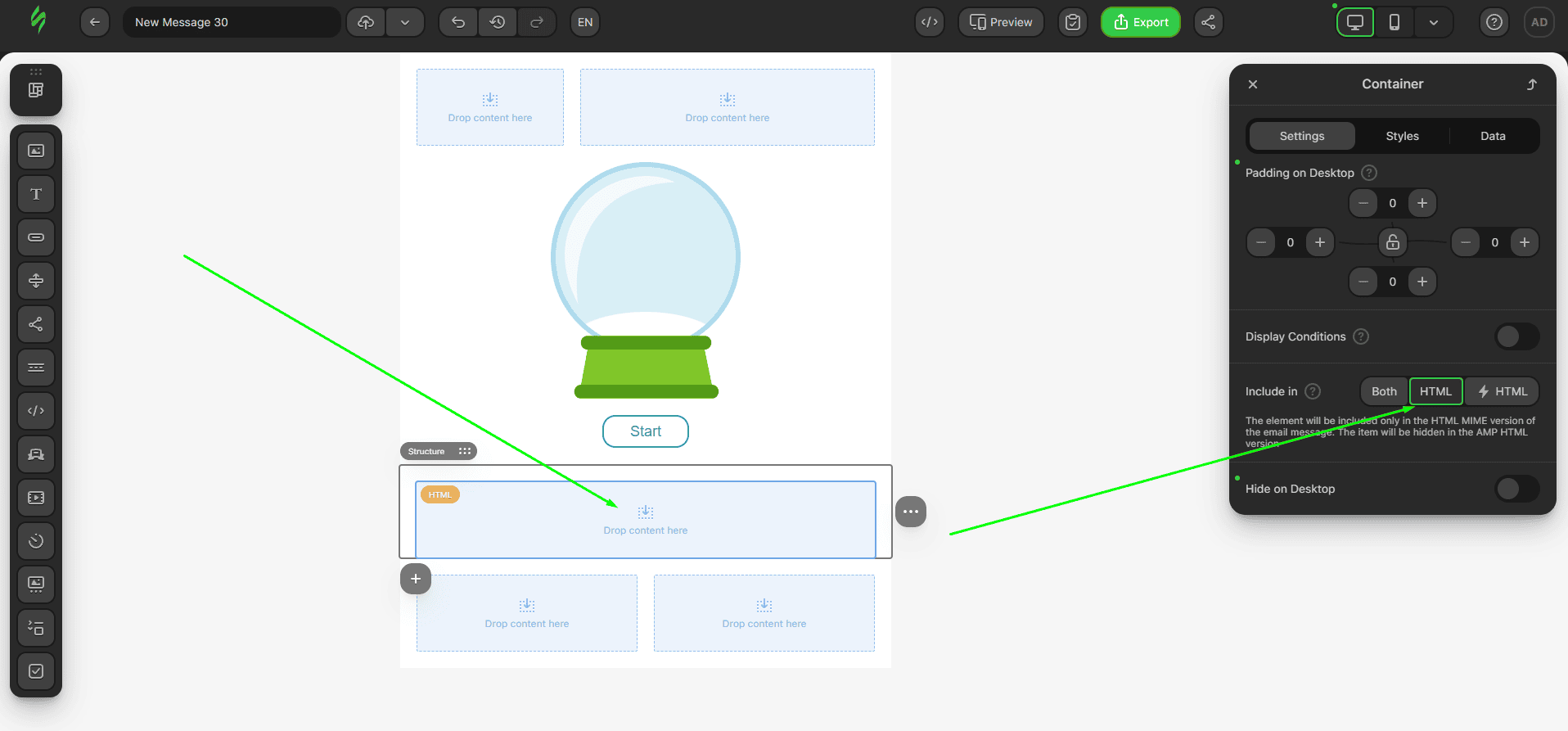Select the Menu block in sidebar
1568x731 pixels.
[36, 368]
